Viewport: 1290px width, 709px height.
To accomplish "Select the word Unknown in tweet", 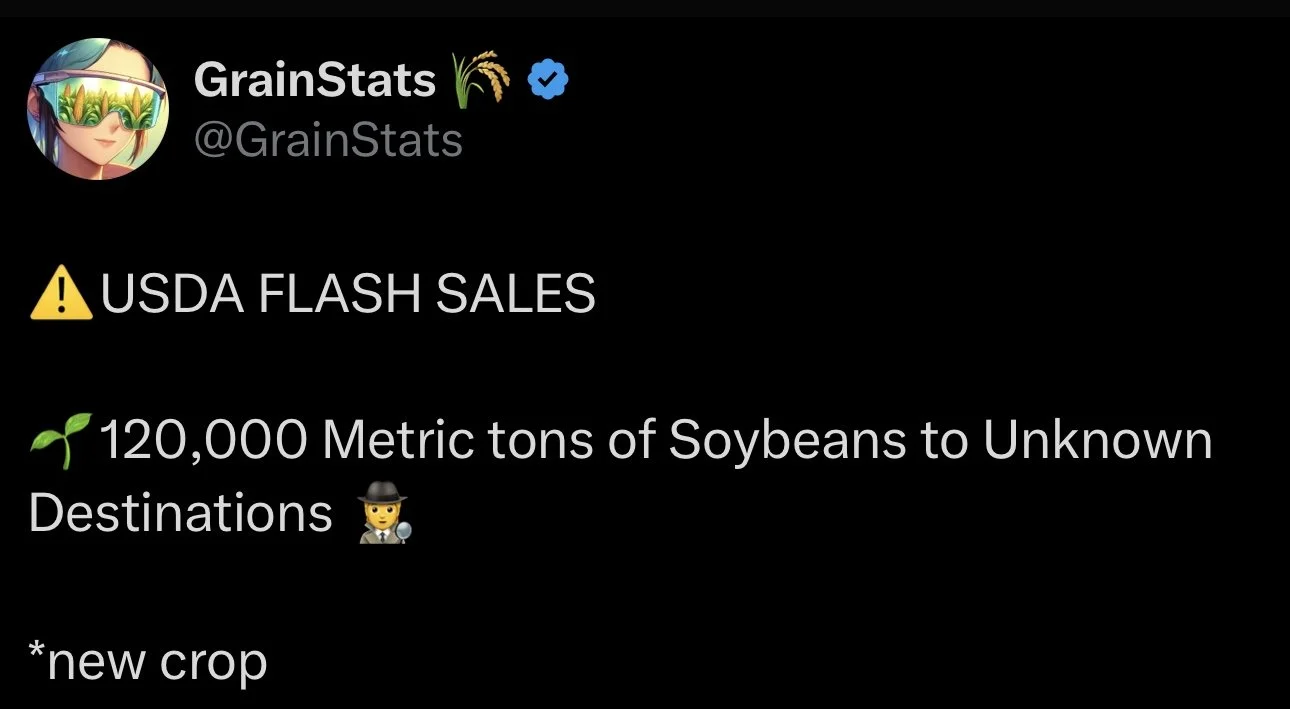I will pyautogui.click(x=1097, y=441).
